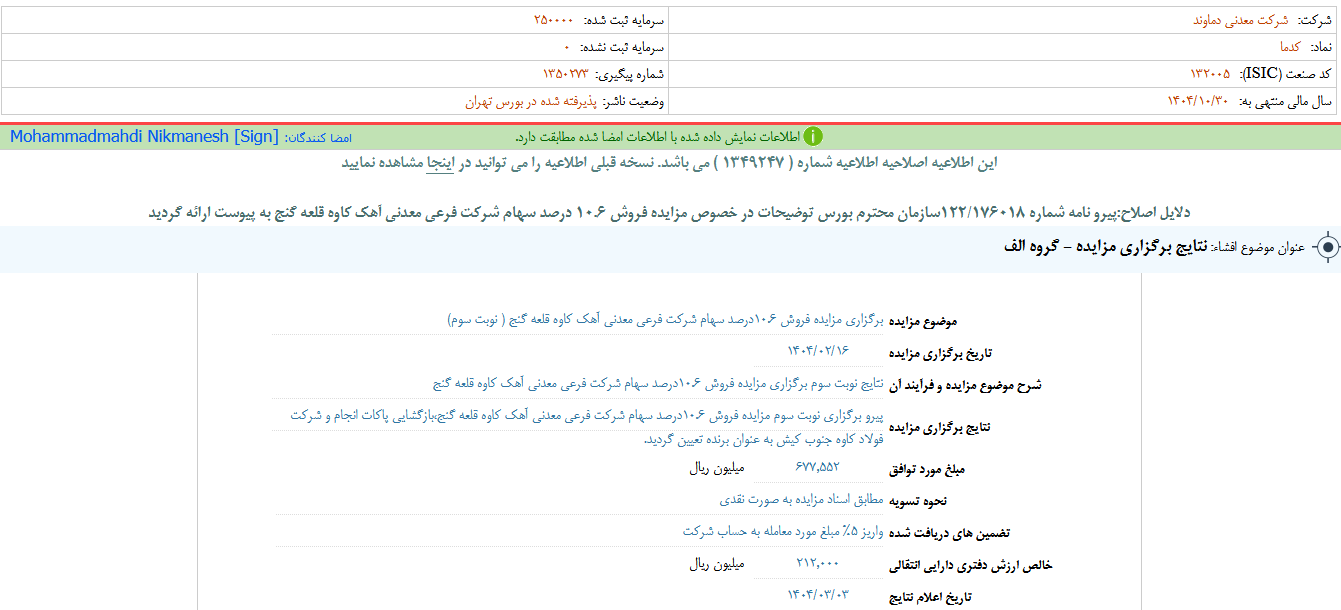Select tracking number 1350273
The height and width of the screenshot is (610, 1341).
[x=565, y=74]
